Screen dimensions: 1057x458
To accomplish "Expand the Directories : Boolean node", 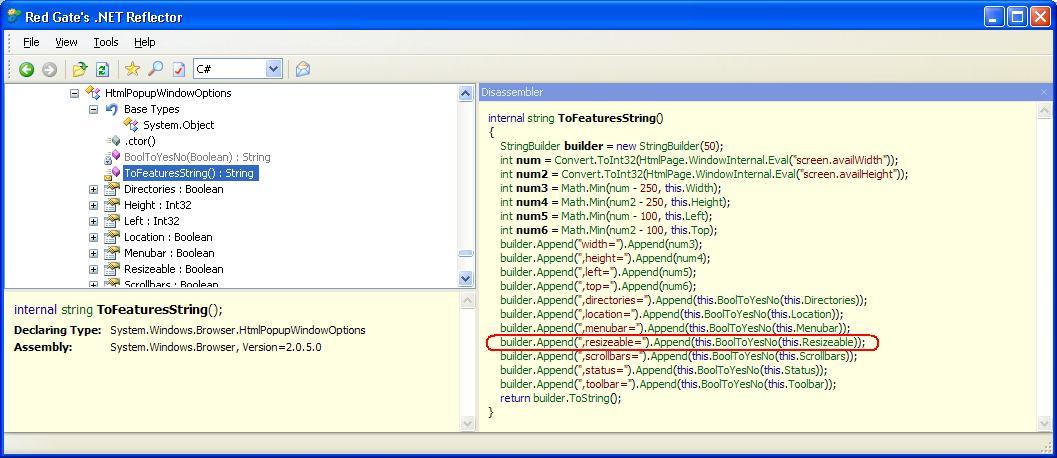I will coord(94,190).
